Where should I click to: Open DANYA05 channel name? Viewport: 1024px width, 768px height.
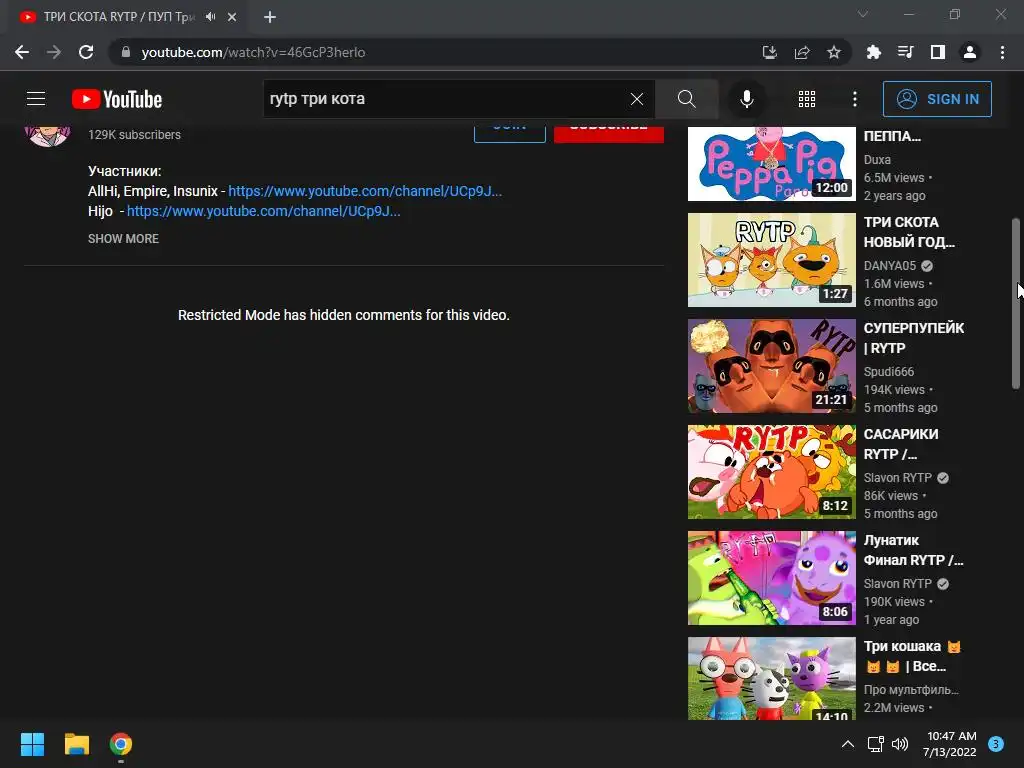[x=889, y=265]
